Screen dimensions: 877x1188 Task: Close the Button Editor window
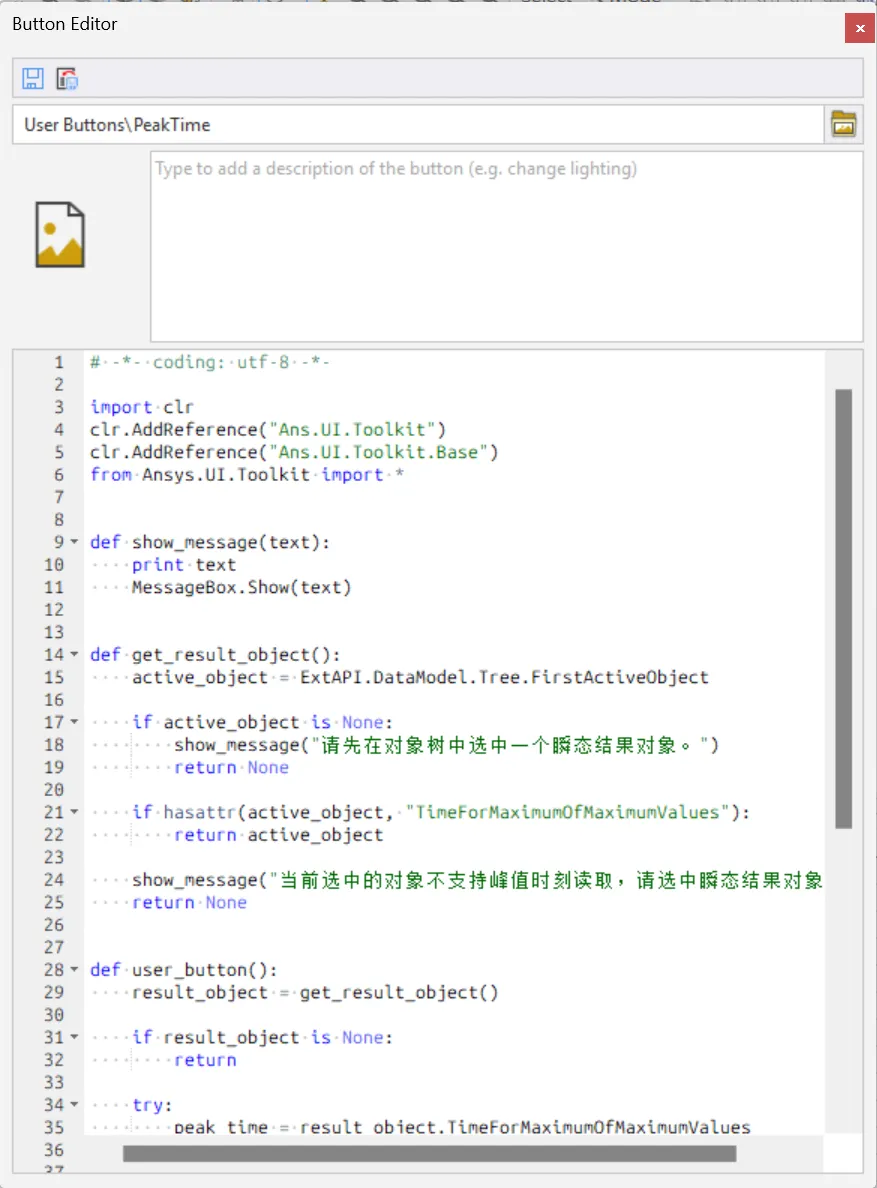[860, 28]
